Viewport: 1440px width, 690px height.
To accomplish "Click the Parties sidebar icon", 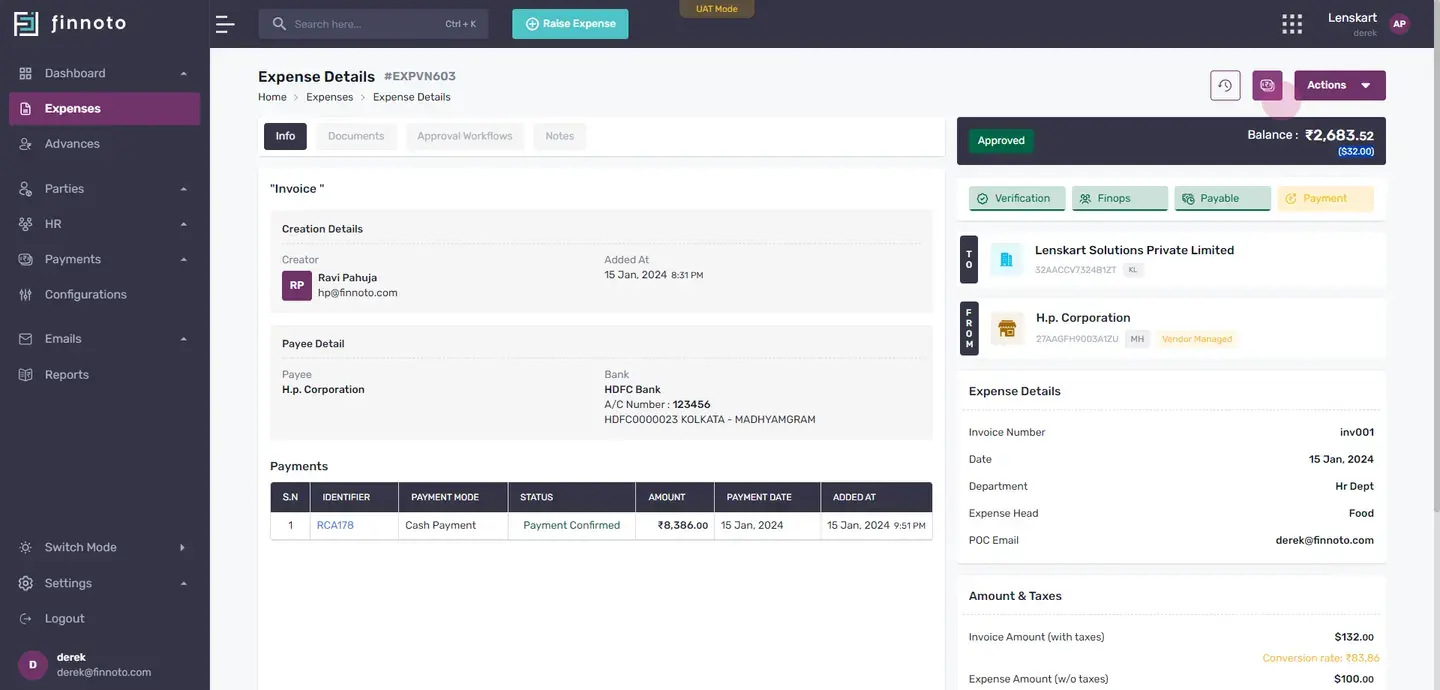I will click(x=26, y=189).
